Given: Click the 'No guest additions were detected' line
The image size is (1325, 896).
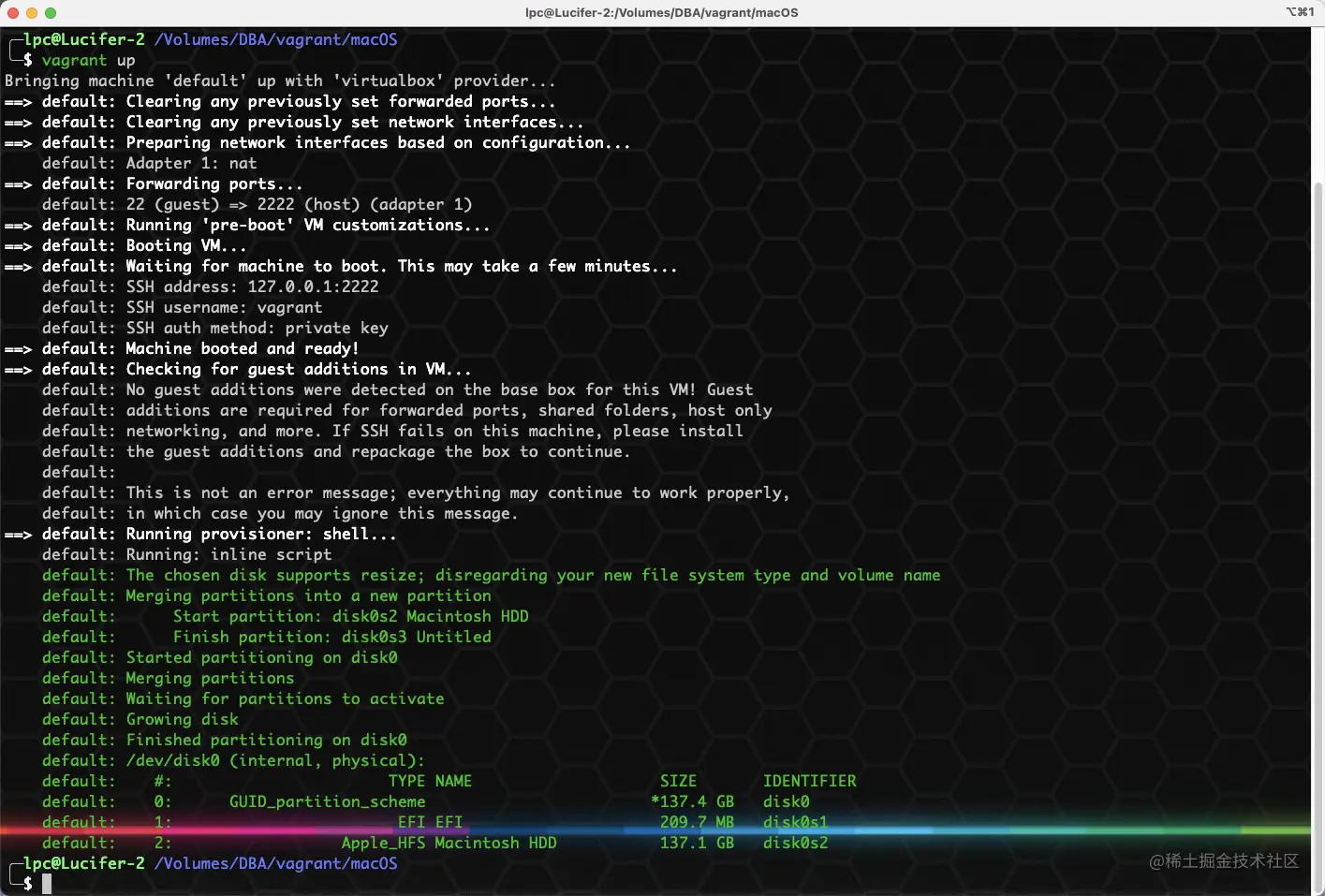Looking at the screenshot, I should pyautogui.click(x=397, y=390).
